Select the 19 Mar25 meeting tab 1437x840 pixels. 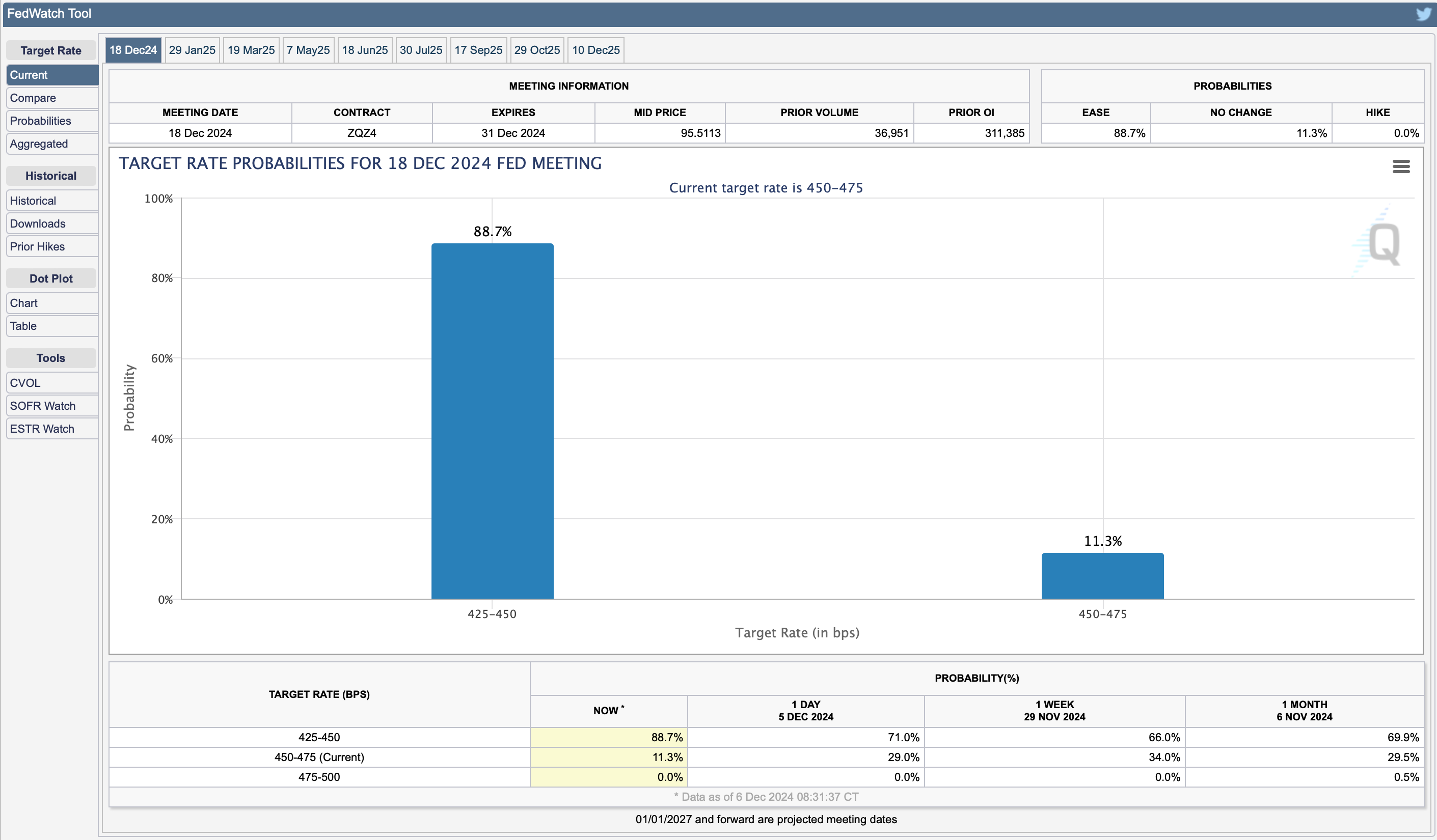(x=251, y=50)
